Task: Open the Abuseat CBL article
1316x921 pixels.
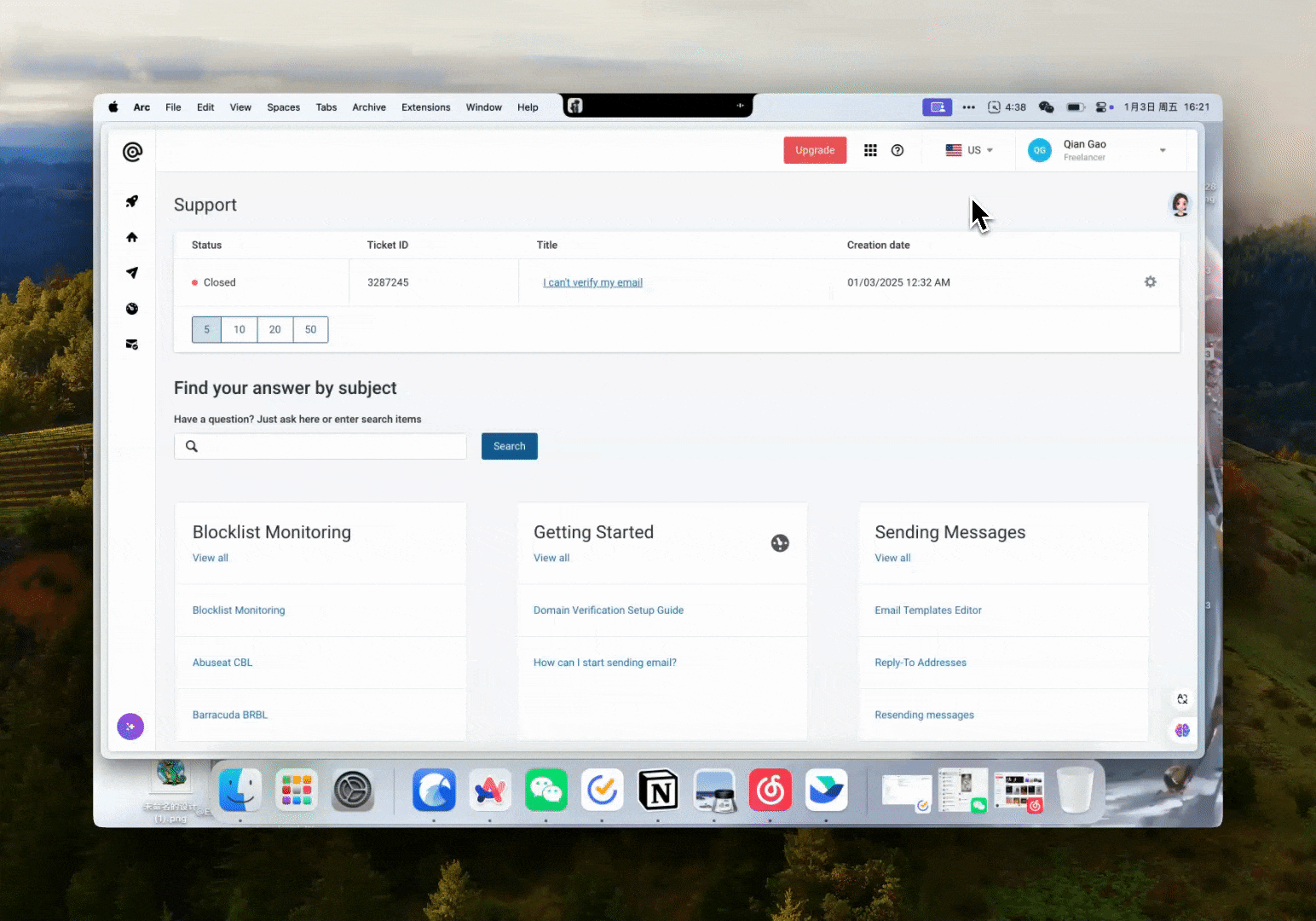Action: click(x=222, y=663)
